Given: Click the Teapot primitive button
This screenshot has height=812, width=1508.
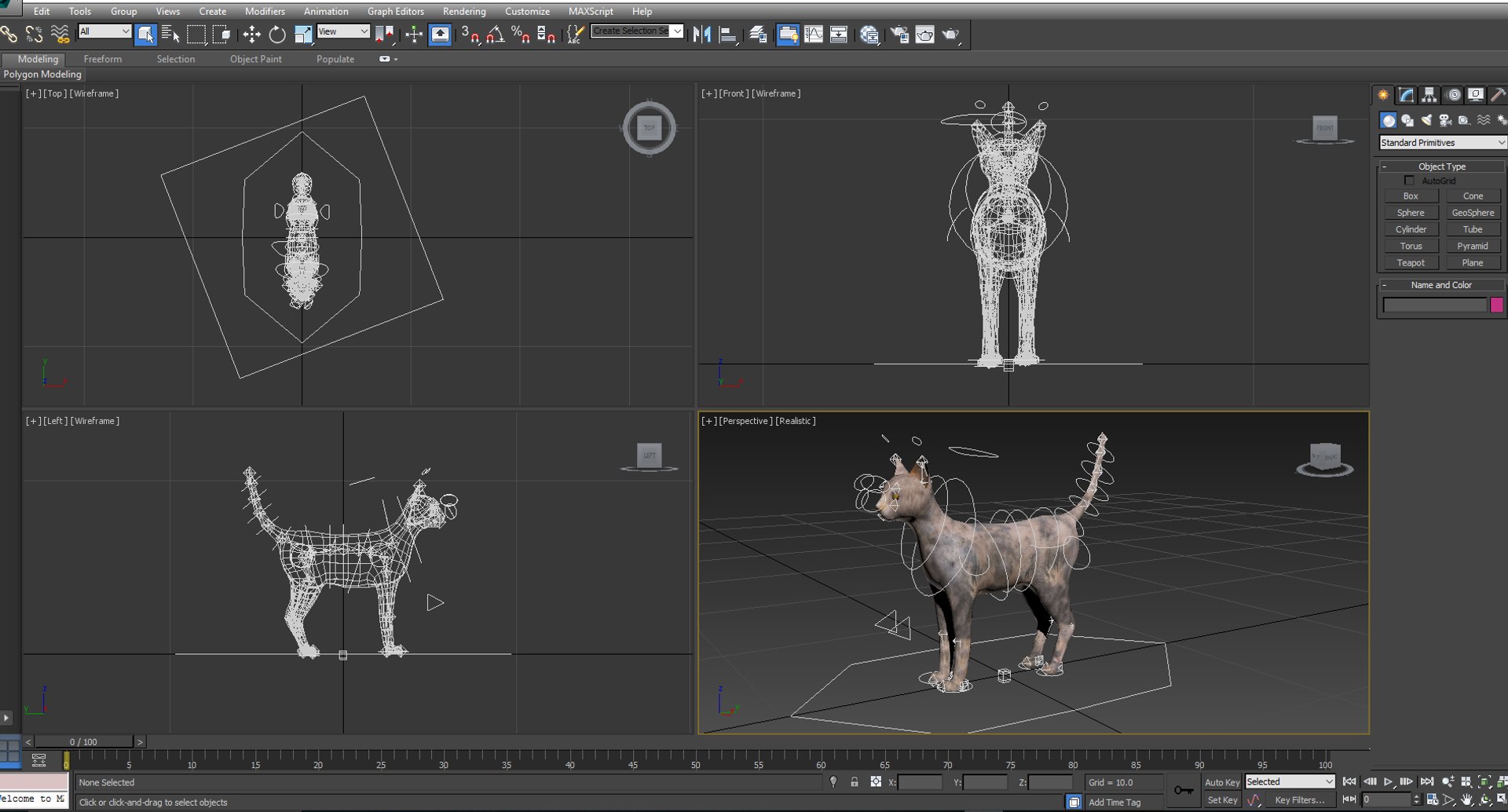Looking at the screenshot, I should [1411, 263].
